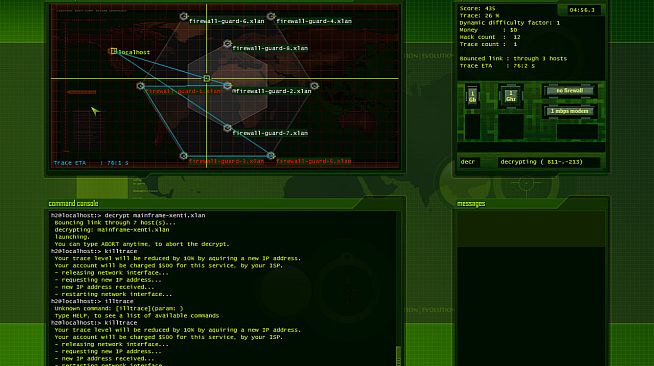Click the map's 'Trace ETA' readout
The height and width of the screenshot is (366, 654).
point(91,163)
